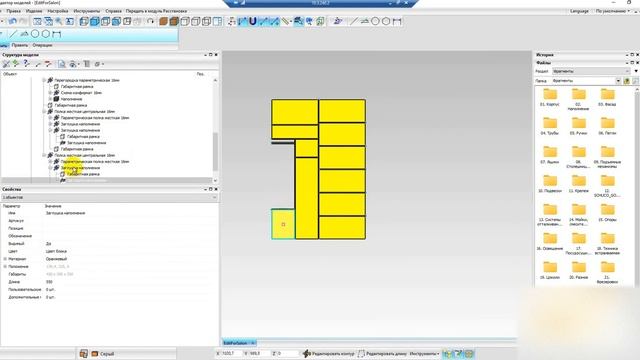The width and height of the screenshot is (640, 360).
Task: Toggle the blue U snap icon
Action: [x=253, y=21]
